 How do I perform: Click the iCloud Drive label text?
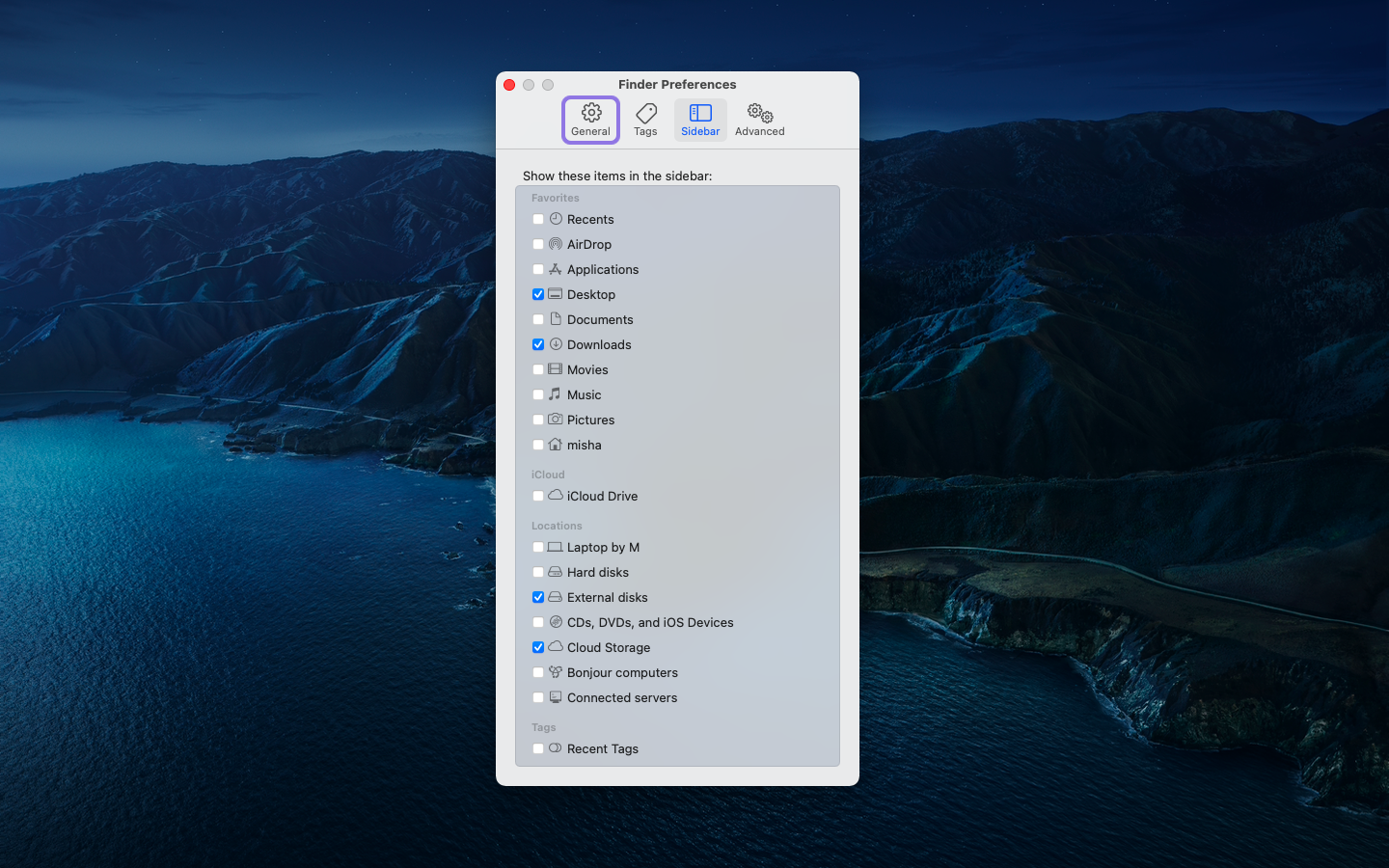click(x=602, y=497)
